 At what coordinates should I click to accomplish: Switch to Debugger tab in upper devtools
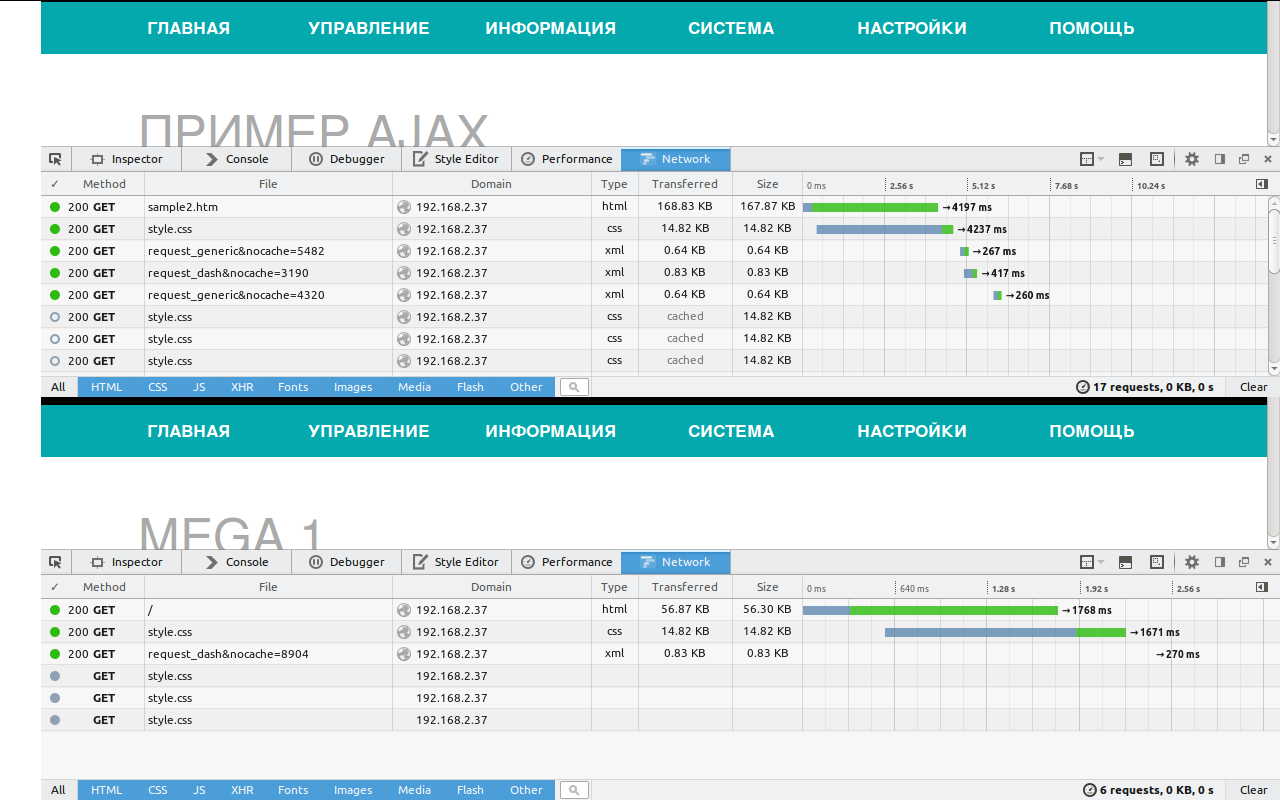click(346, 159)
